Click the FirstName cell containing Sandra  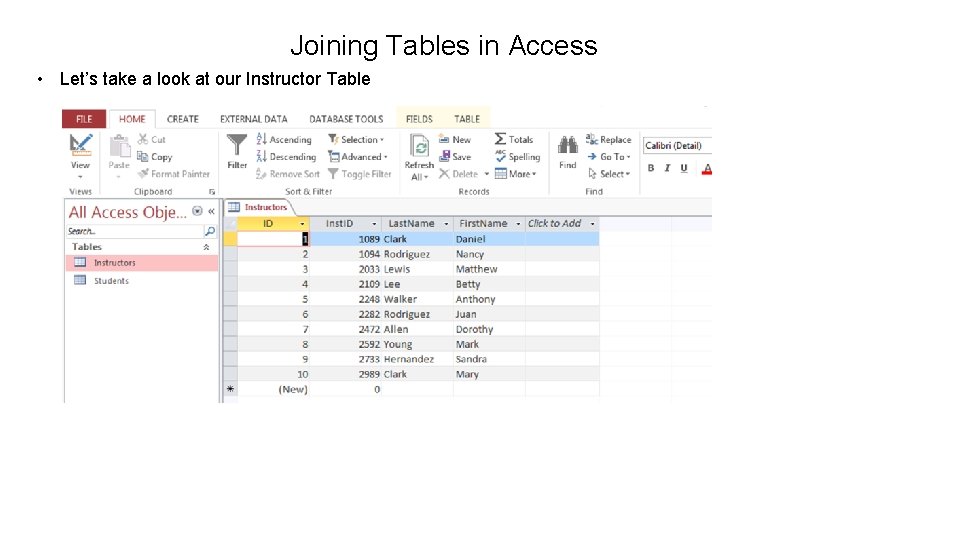click(x=489, y=359)
